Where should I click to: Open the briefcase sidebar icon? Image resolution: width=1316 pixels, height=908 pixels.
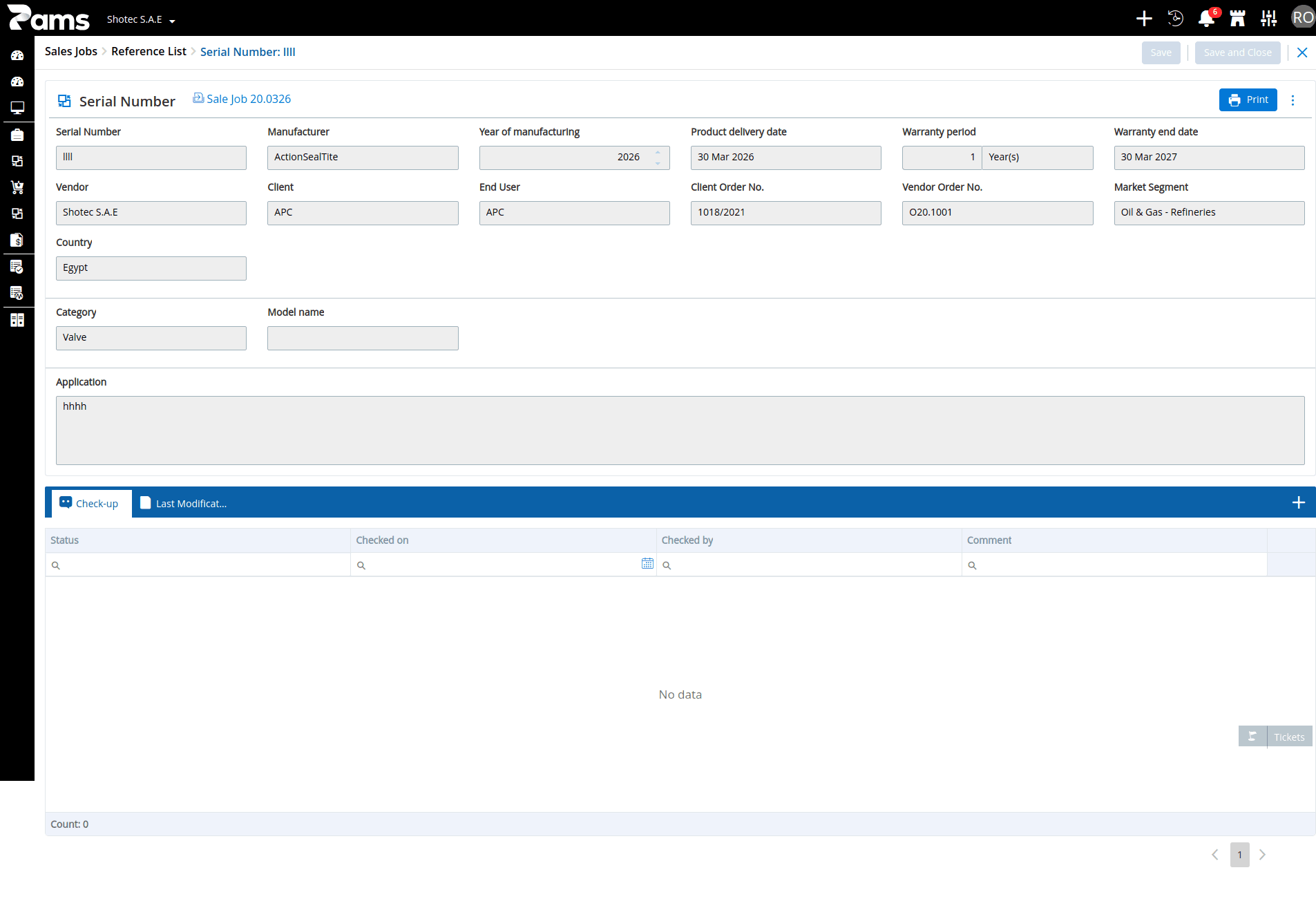click(x=17, y=135)
